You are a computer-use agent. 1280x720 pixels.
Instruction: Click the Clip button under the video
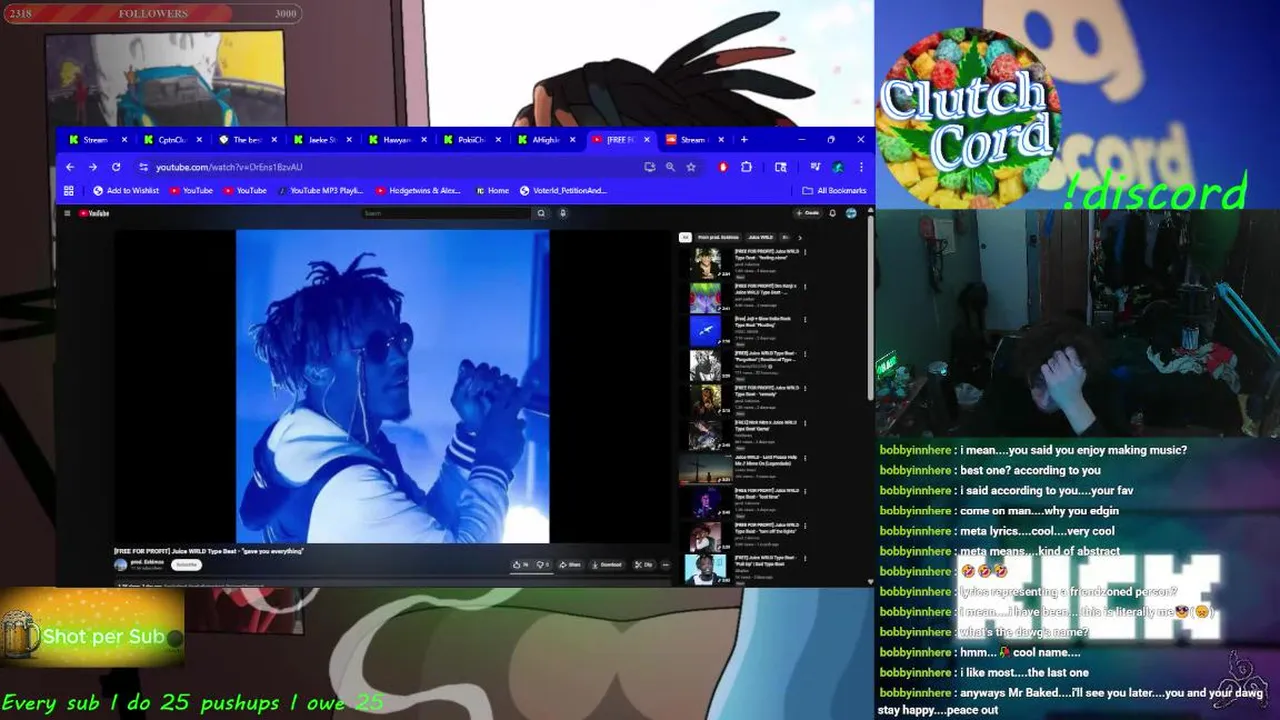[x=644, y=565]
